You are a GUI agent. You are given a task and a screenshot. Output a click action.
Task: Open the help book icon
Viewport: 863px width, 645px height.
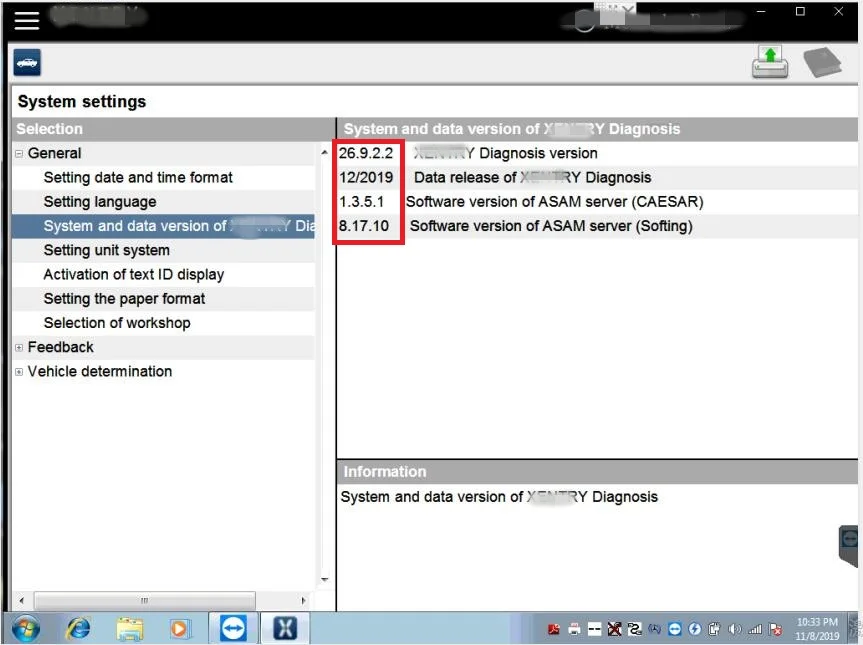coord(822,62)
